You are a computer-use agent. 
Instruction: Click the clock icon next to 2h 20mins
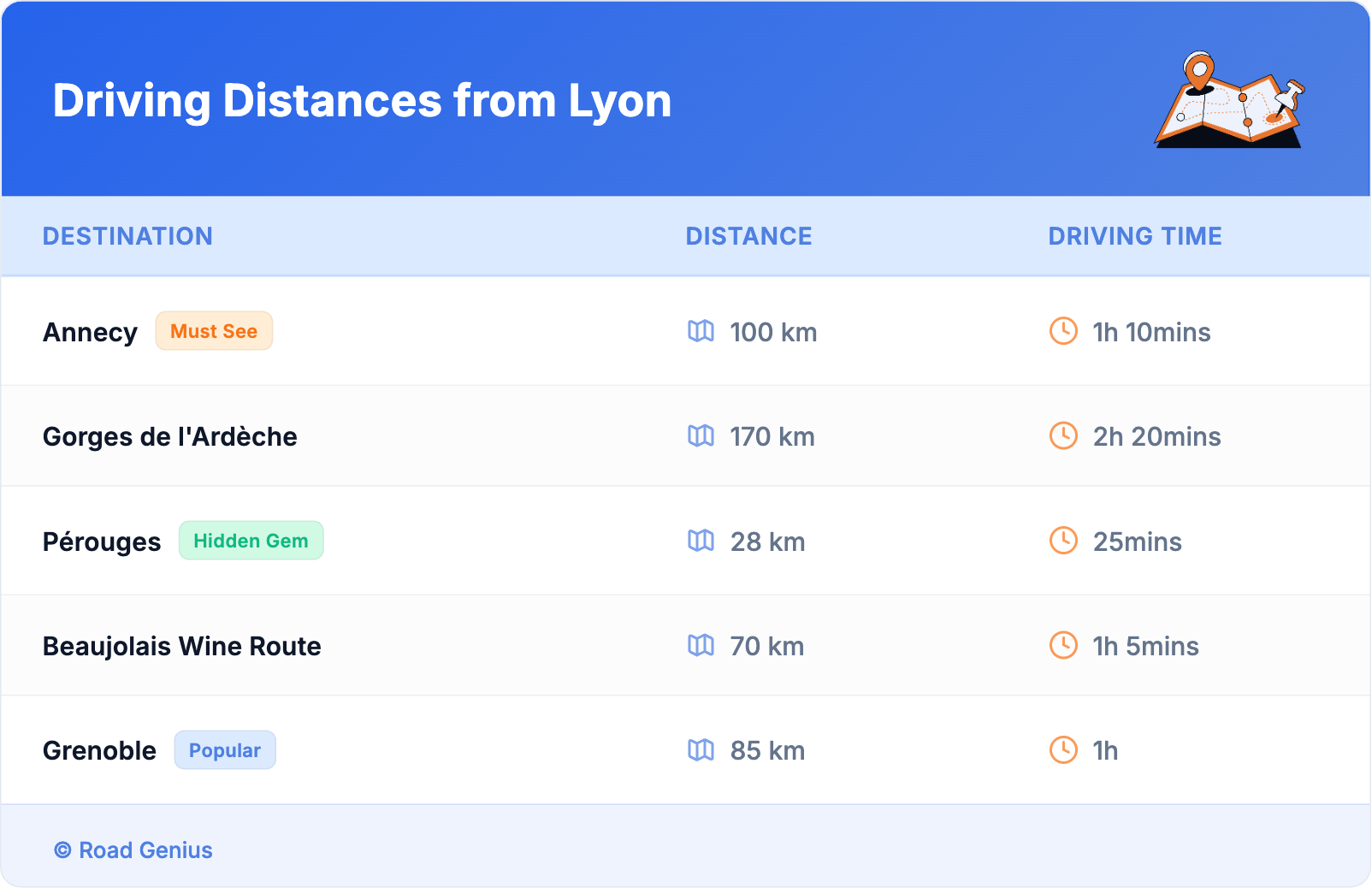(1063, 436)
